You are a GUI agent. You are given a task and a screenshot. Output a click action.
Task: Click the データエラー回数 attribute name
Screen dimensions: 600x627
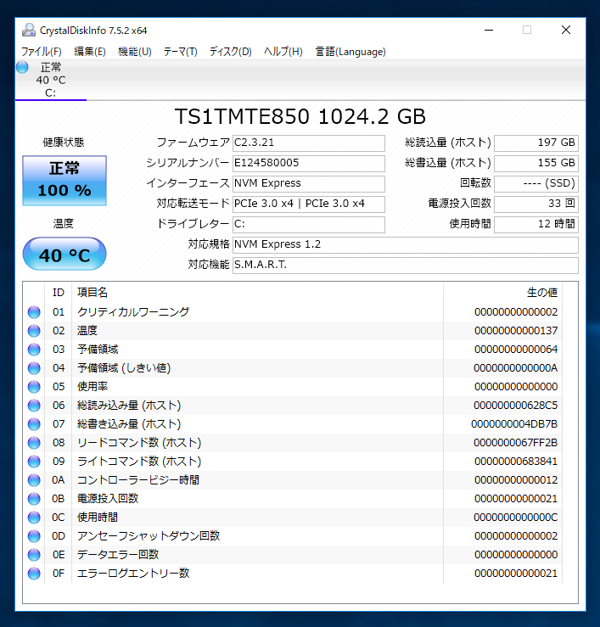[118, 555]
